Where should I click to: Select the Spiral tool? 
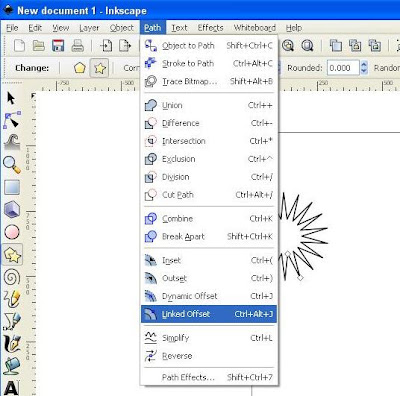coord(12,277)
